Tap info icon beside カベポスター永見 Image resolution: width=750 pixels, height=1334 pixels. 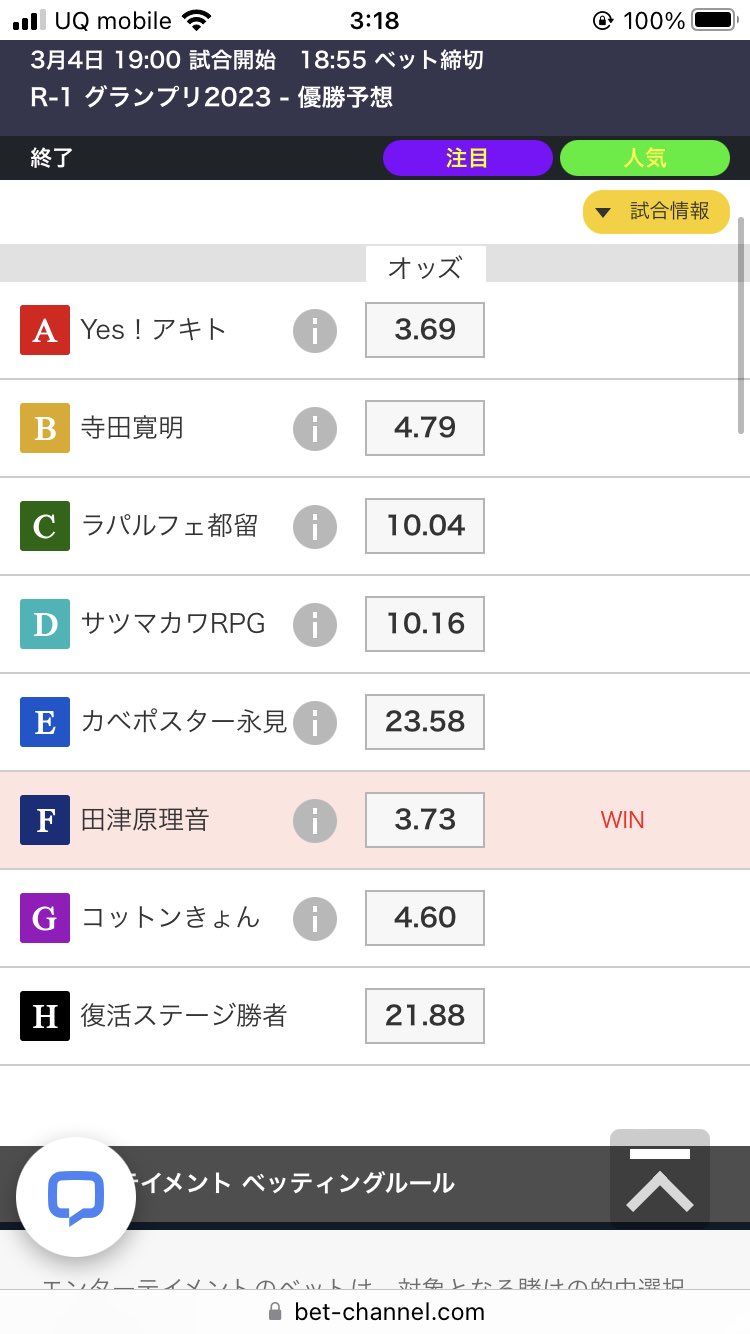pyautogui.click(x=315, y=722)
